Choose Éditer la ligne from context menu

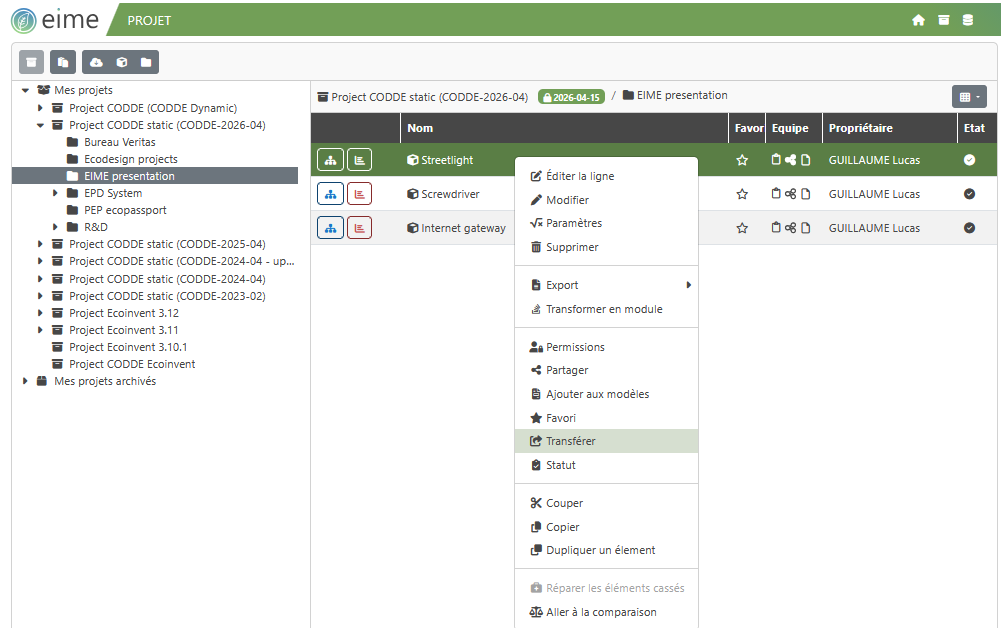coord(606,176)
